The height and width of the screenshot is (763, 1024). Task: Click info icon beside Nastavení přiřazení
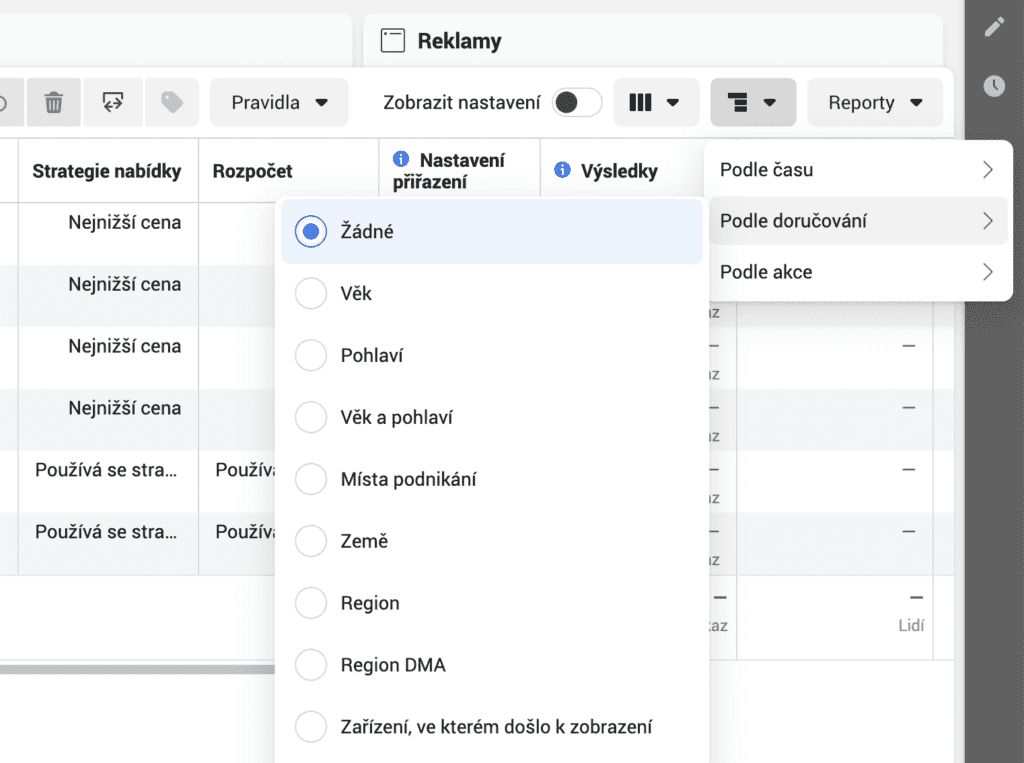(402, 159)
